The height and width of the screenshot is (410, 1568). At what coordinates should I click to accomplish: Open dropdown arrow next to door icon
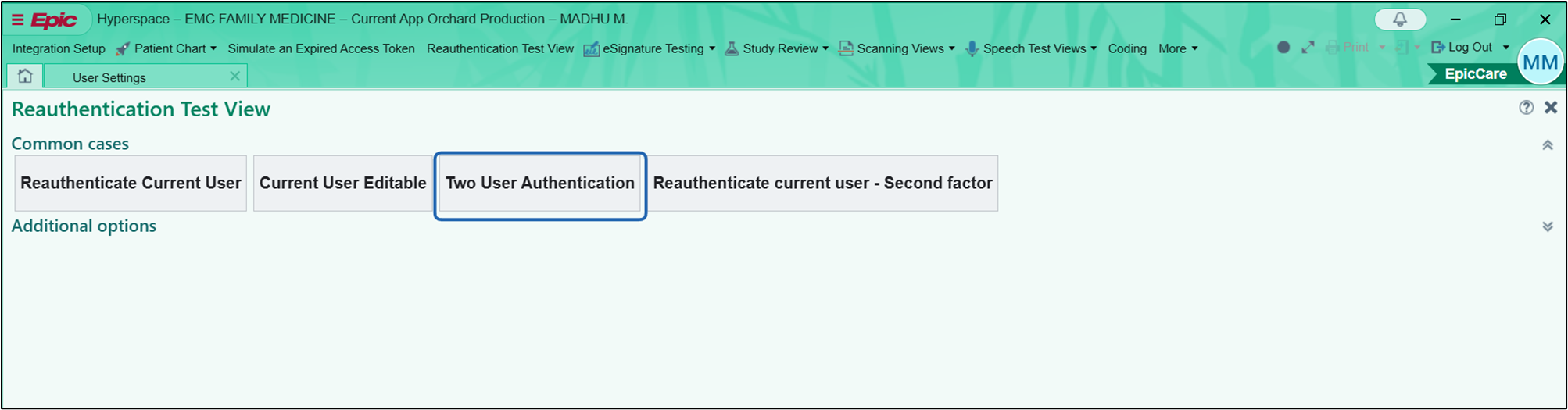[x=1417, y=48]
